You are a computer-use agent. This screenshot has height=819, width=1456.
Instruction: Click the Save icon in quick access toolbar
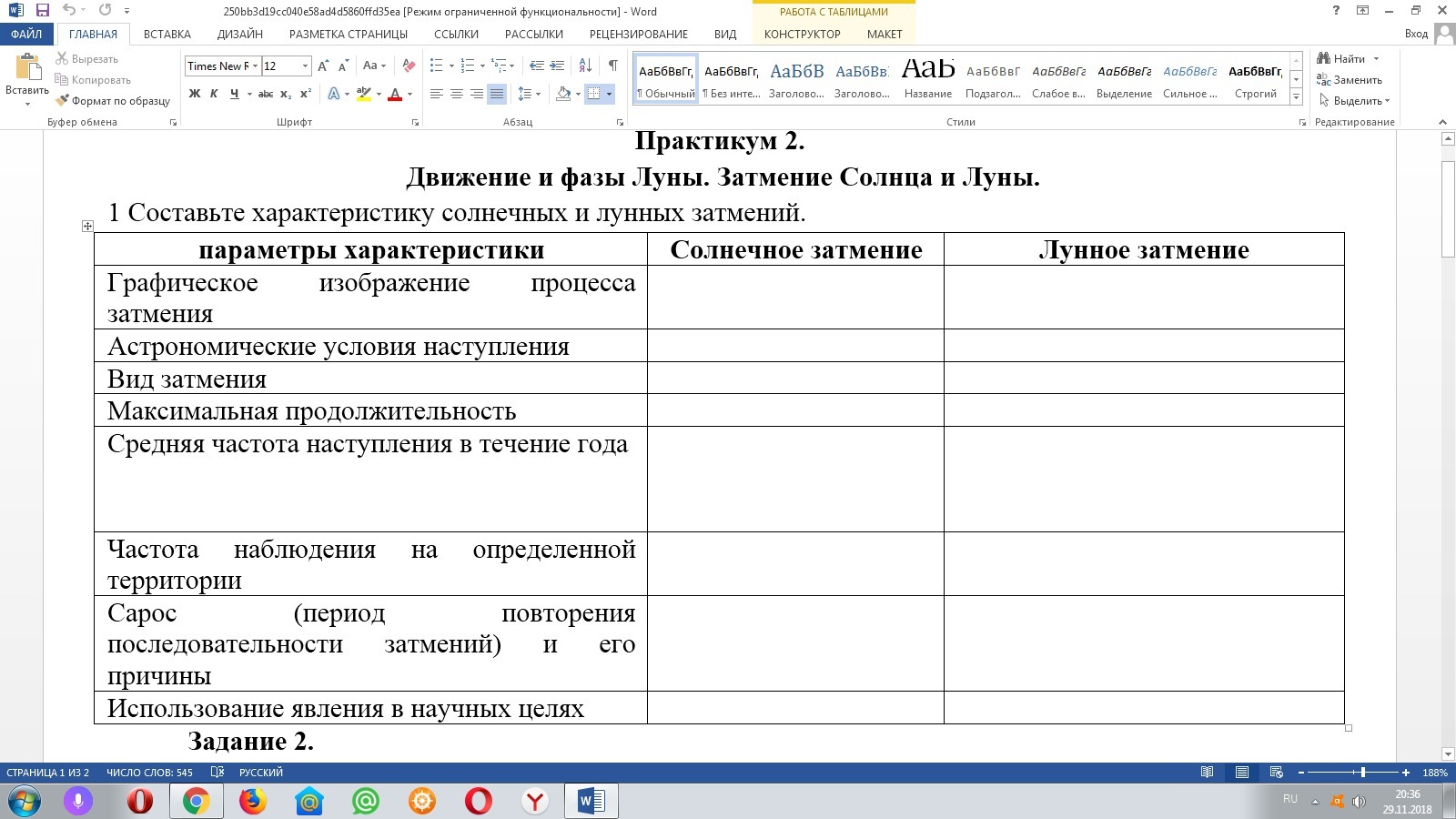click(x=42, y=11)
